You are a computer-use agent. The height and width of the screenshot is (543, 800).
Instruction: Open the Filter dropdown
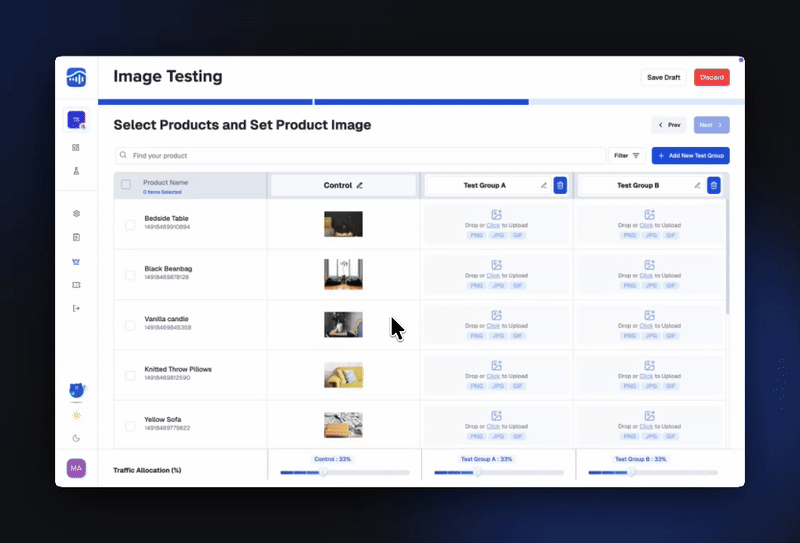point(627,156)
